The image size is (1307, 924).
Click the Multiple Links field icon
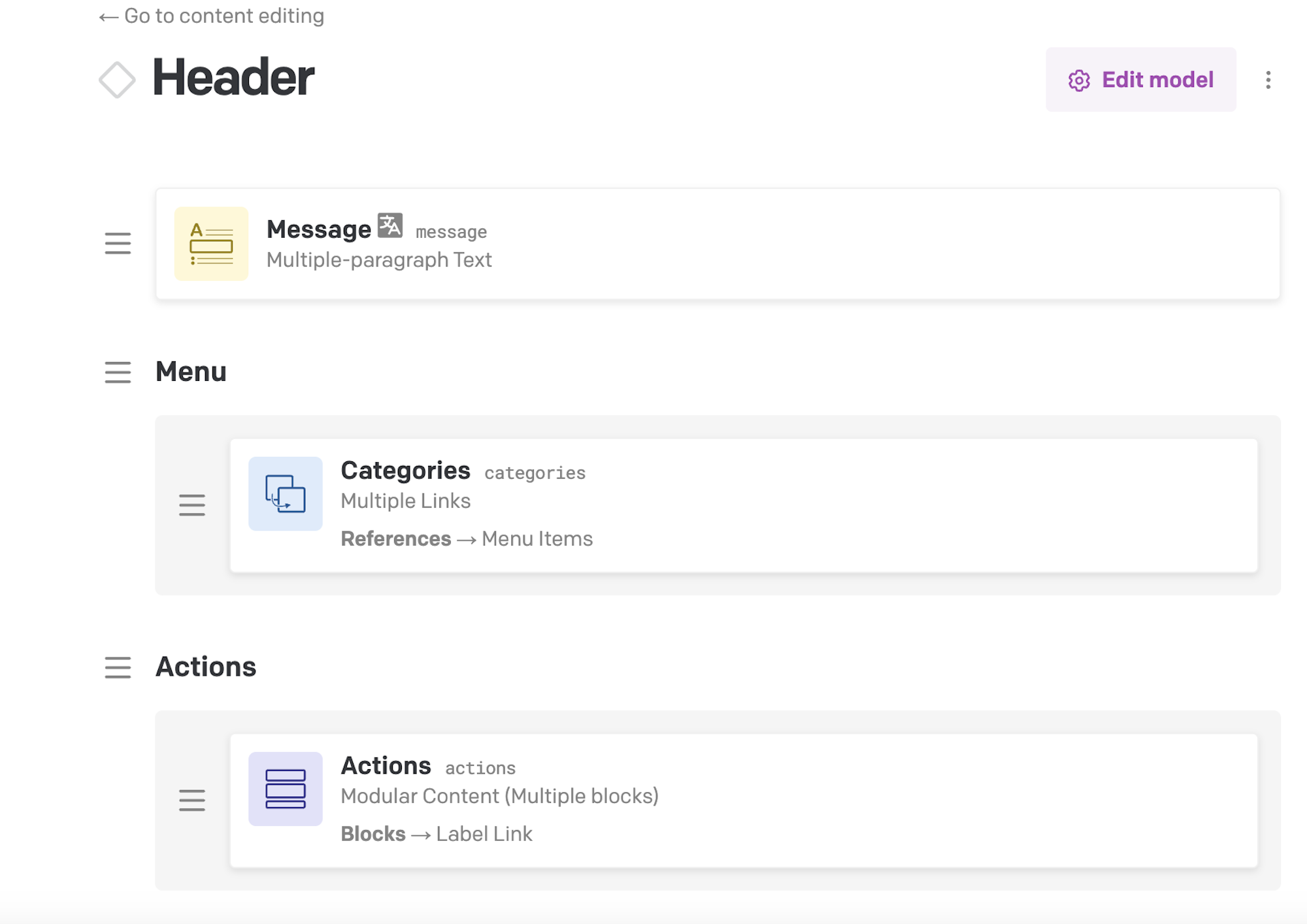coord(286,493)
